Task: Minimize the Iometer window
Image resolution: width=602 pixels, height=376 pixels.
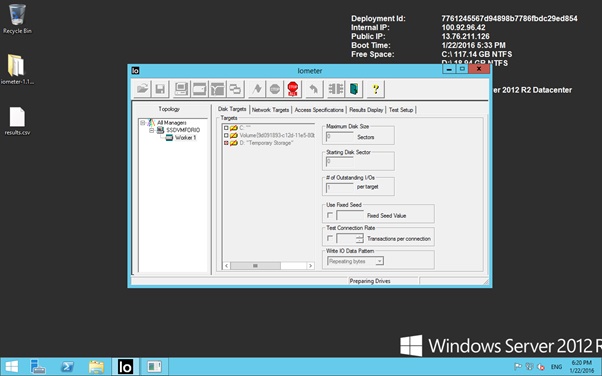Action: 449,69
